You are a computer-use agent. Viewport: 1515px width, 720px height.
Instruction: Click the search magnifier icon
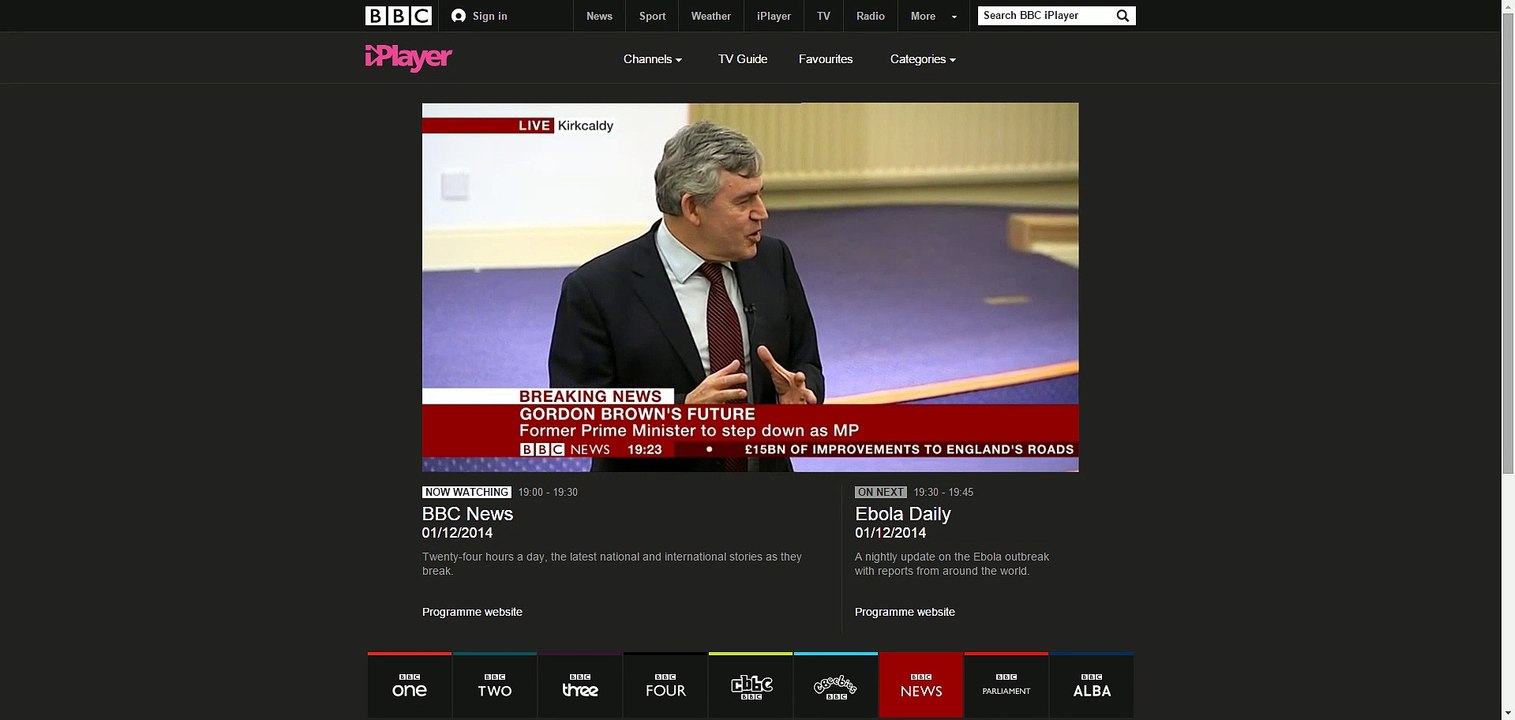[1123, 16]
